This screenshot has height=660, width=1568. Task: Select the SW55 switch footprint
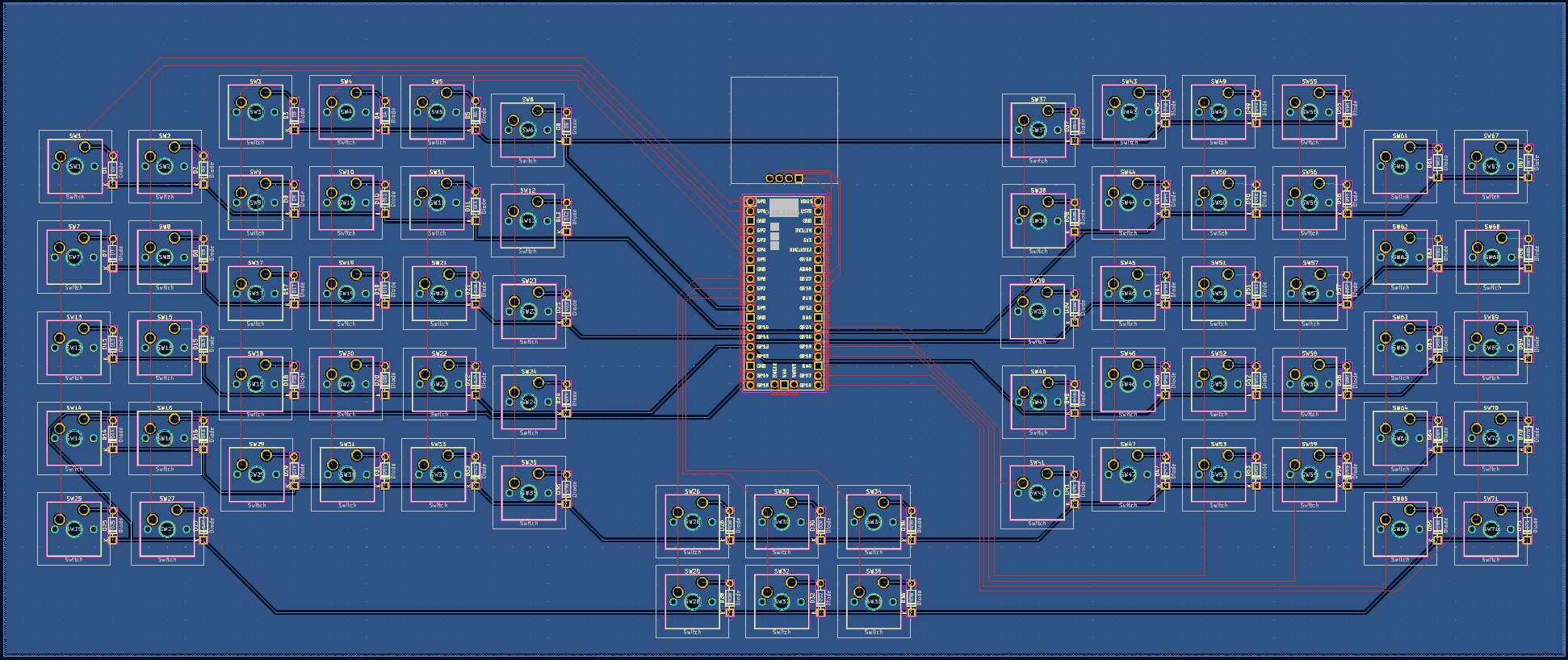pos(1309,112)
